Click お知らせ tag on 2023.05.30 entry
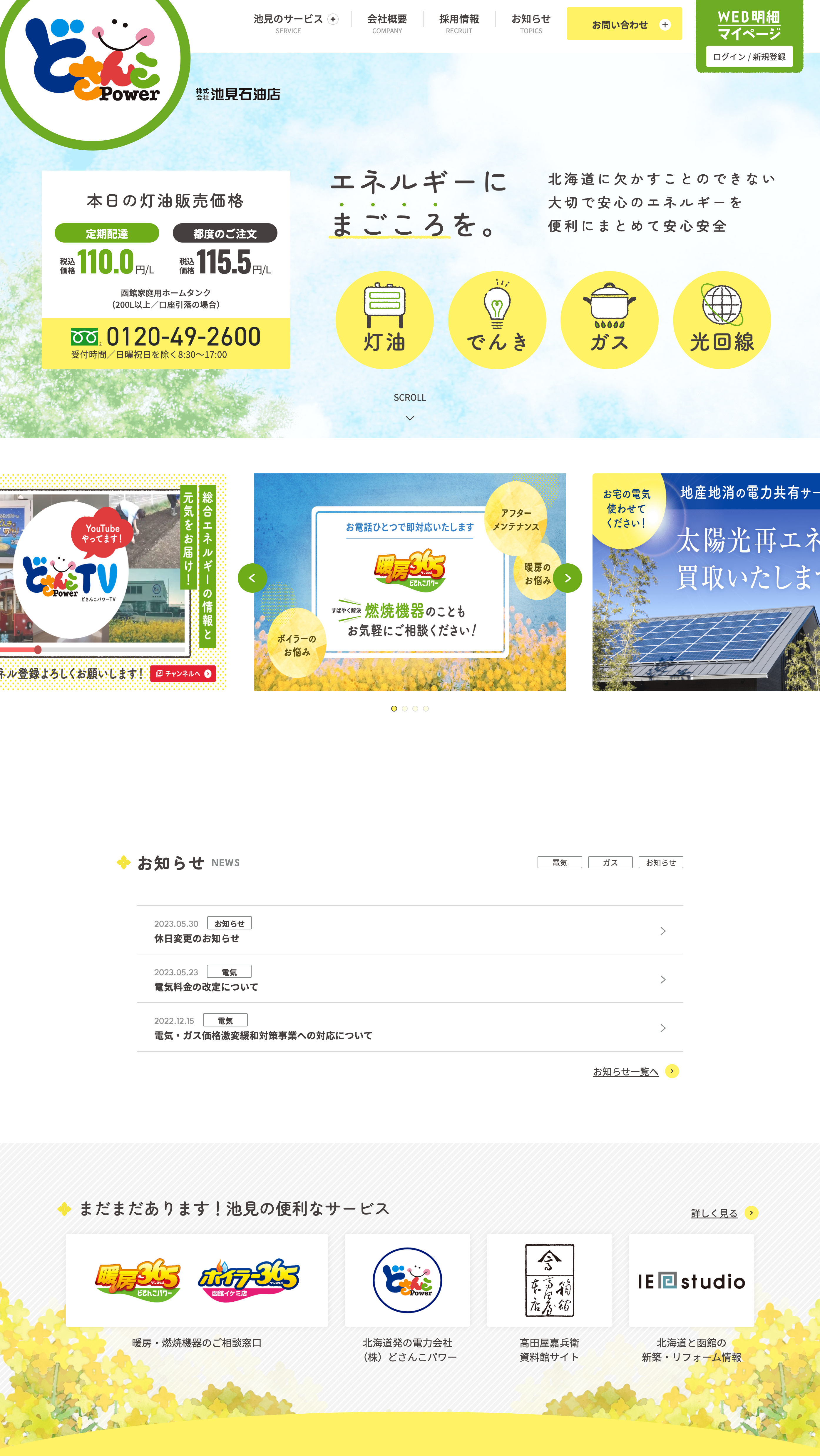Image resolution: width=820 pixels, height=1456 pixels. (x=230, y=924)
